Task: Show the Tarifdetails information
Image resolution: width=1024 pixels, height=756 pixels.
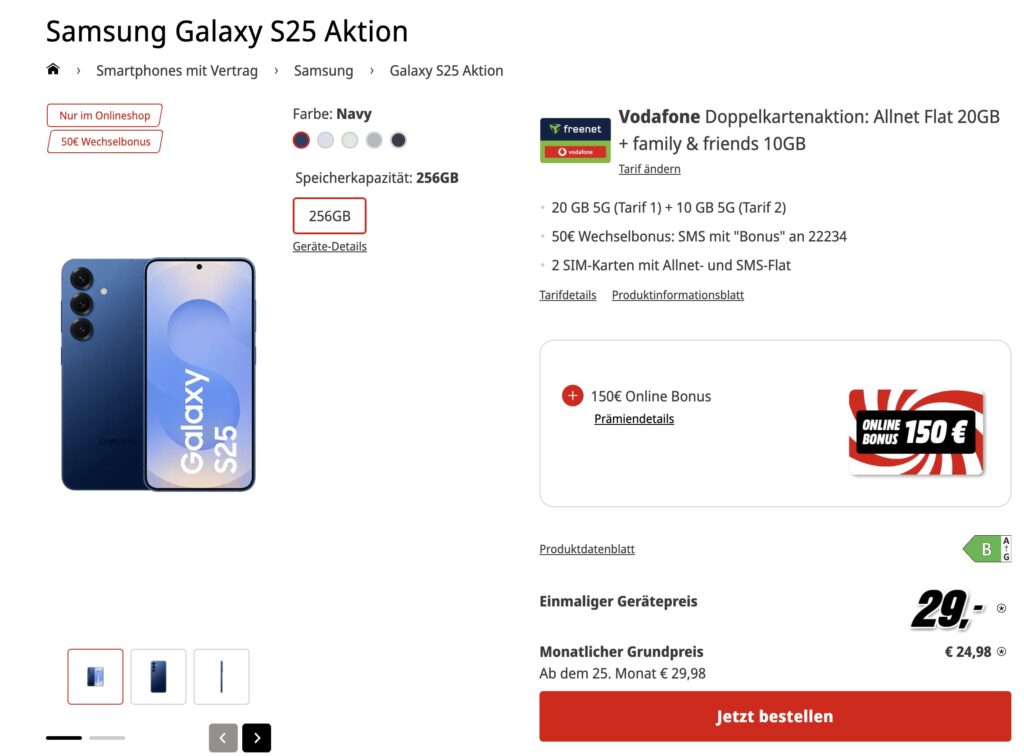Action: pyautogui.click(x=568, y=295)
